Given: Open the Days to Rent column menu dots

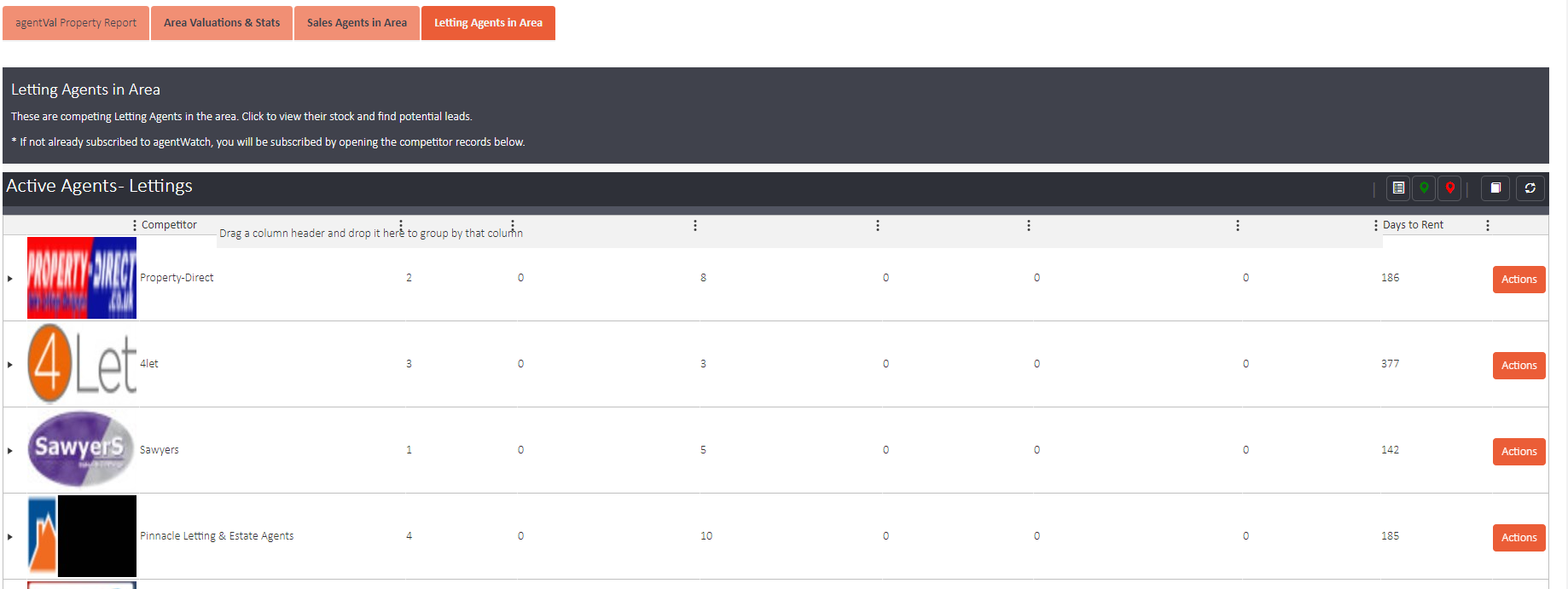Looking at the screenshot, I should (1375, 225).
